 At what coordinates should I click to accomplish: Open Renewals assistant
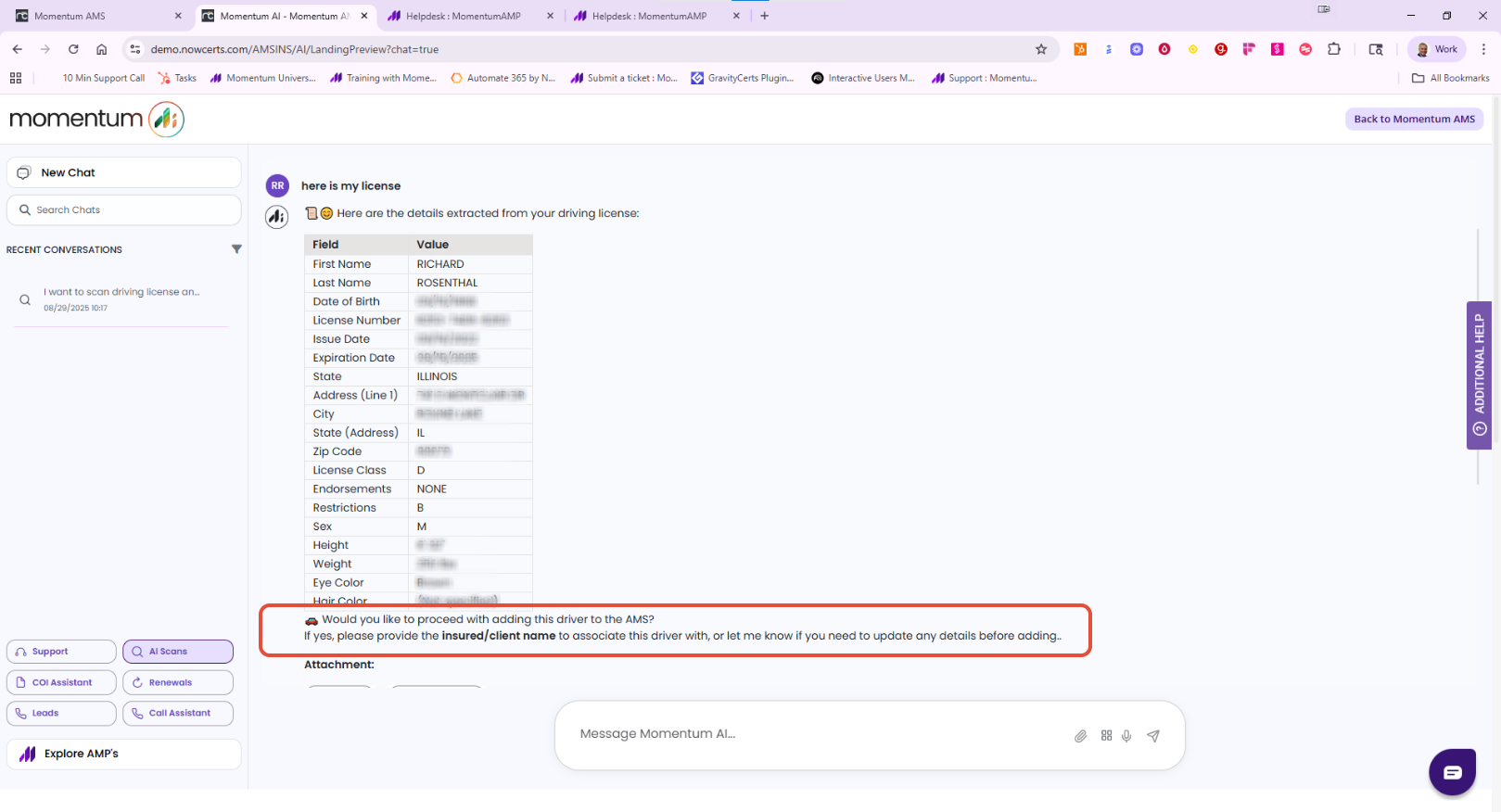pyautogui.click(x=178, y=682)
